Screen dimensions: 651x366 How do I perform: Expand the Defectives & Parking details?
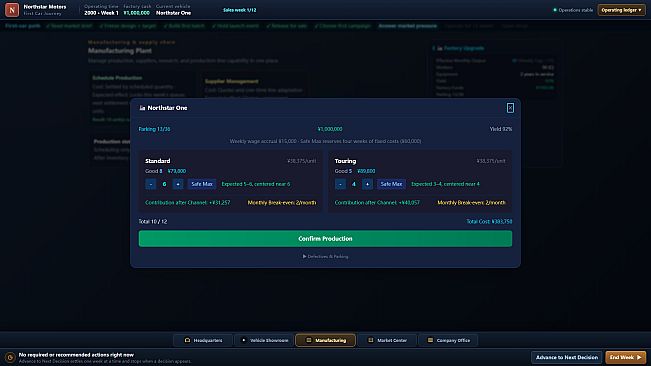tap(325, 256)
